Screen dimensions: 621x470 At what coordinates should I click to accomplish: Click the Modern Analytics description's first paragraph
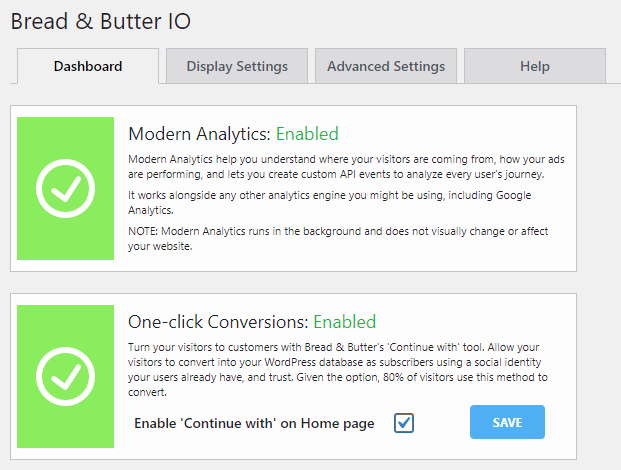pyautogui.click(x=347, y=167)
